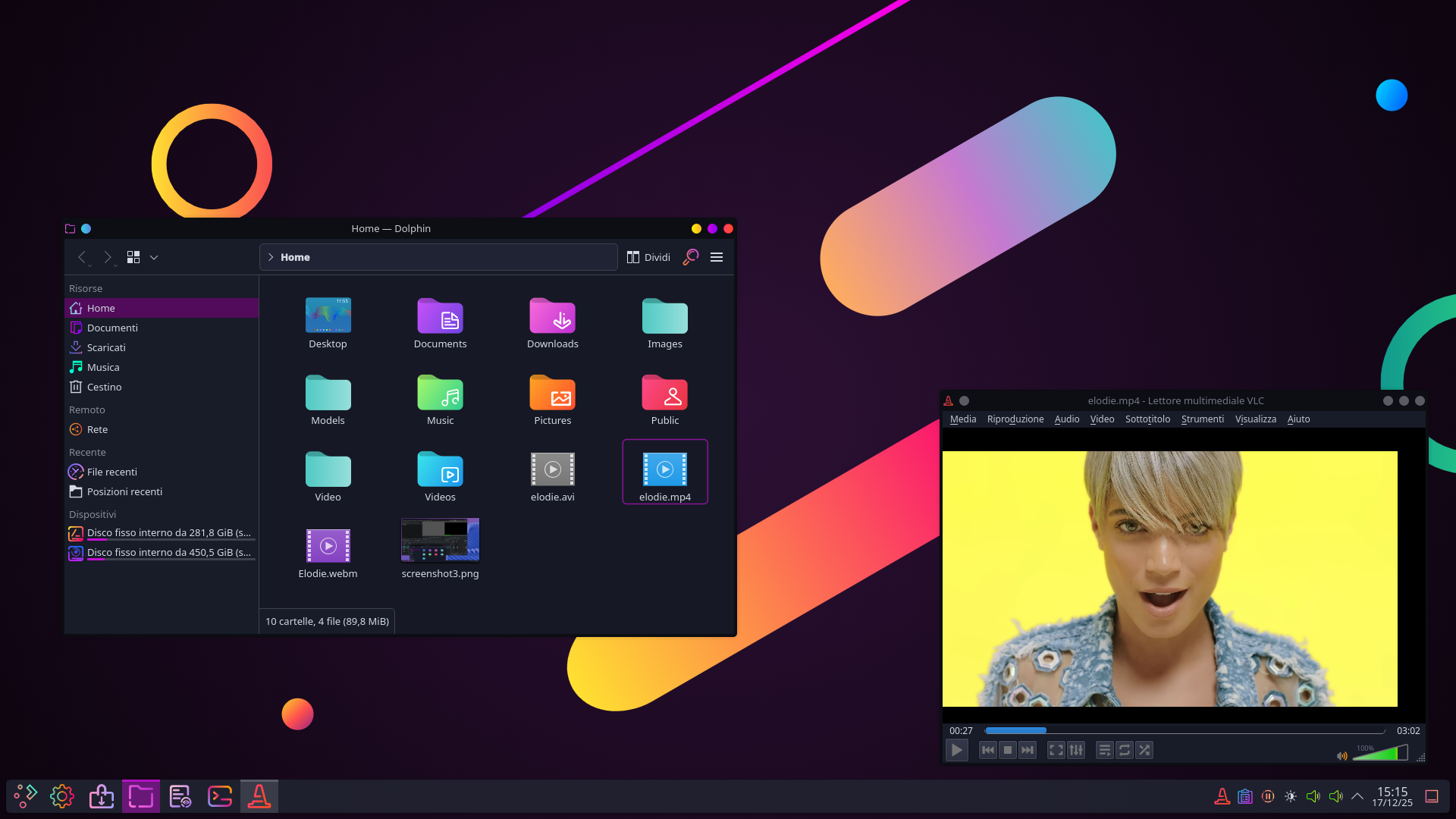Open the Dolphin search tool
This screenshot has width=1456, height=819.
pos(690,257)
